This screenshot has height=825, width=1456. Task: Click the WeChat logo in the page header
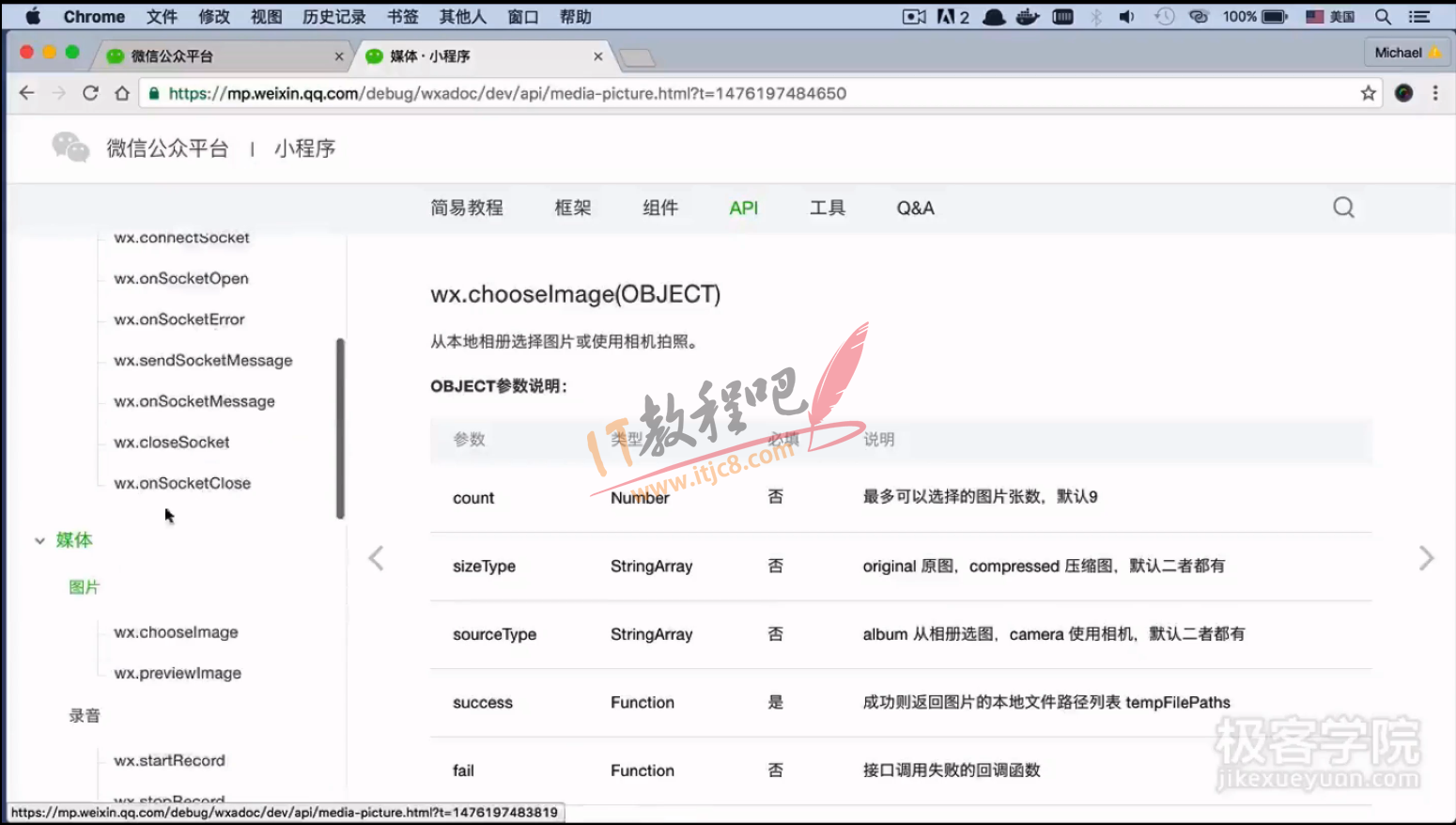[70, 148]
